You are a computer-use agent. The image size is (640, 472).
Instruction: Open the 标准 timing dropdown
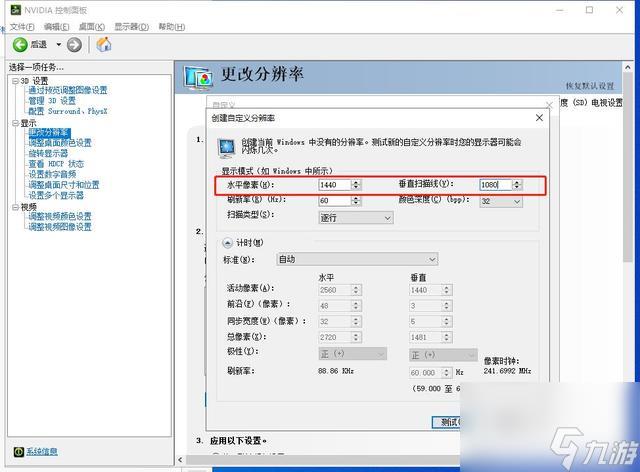[357, 259]
